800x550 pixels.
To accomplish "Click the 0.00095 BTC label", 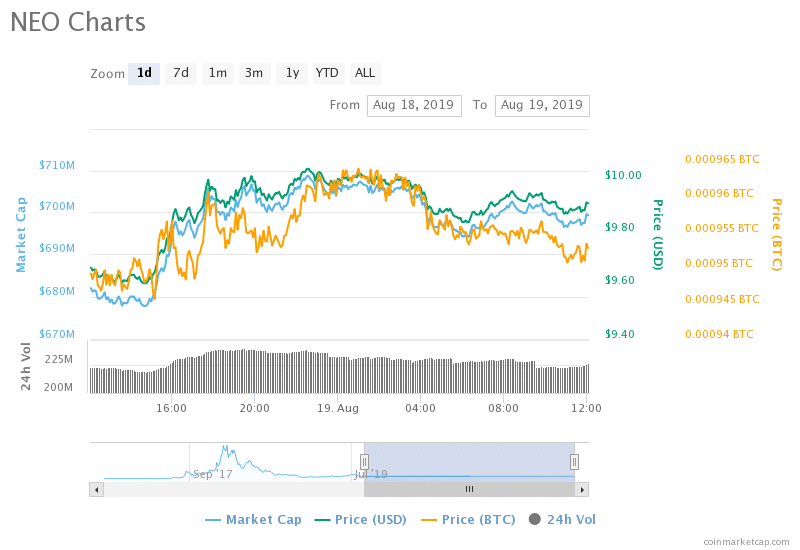I will click(719, 264).
